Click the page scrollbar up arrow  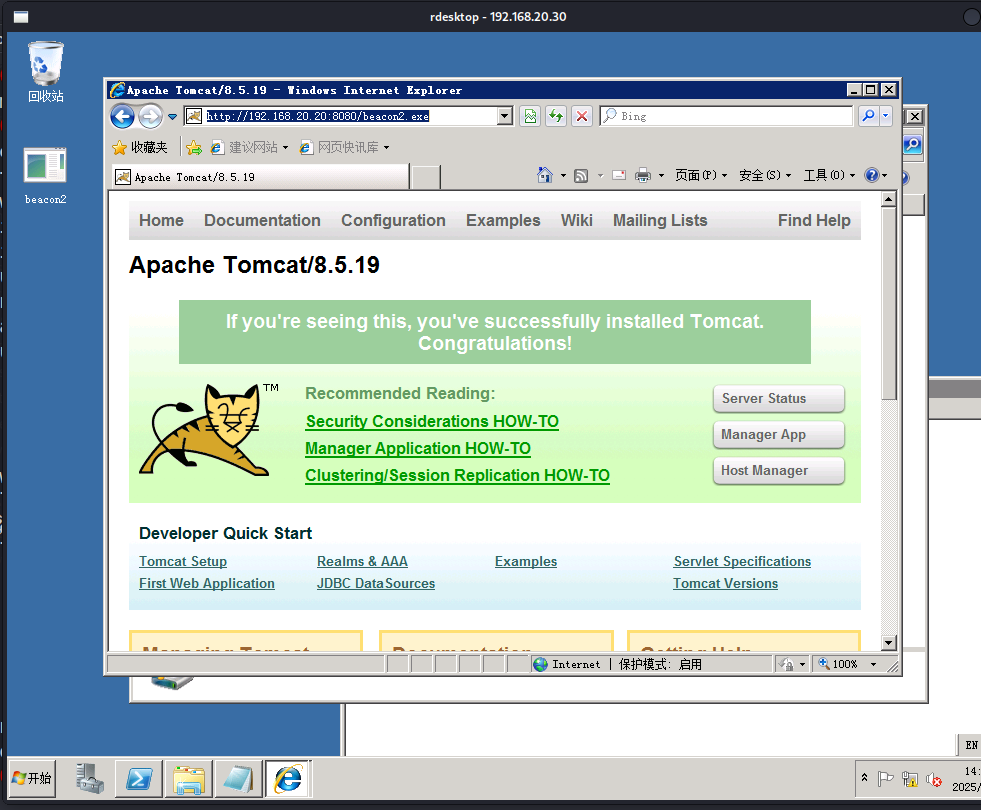[889, 200]
